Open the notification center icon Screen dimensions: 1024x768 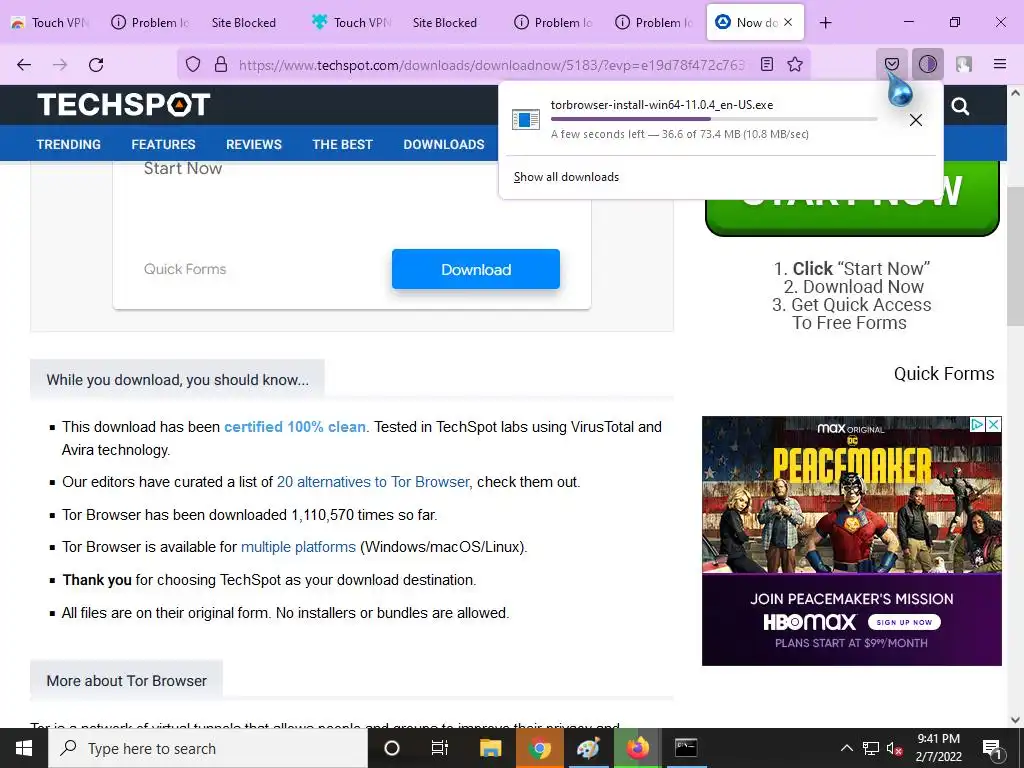click(991, 749)
